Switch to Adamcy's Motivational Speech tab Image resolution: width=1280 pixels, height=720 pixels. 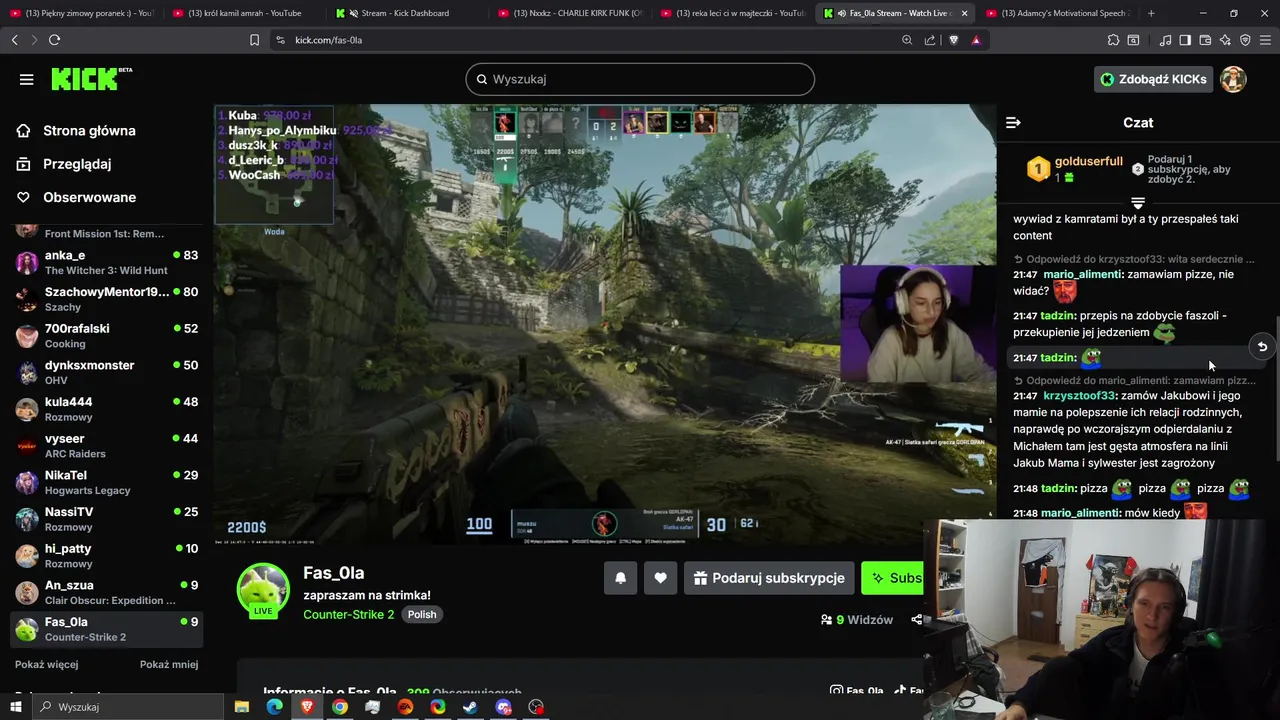(x=1057, y=13)
